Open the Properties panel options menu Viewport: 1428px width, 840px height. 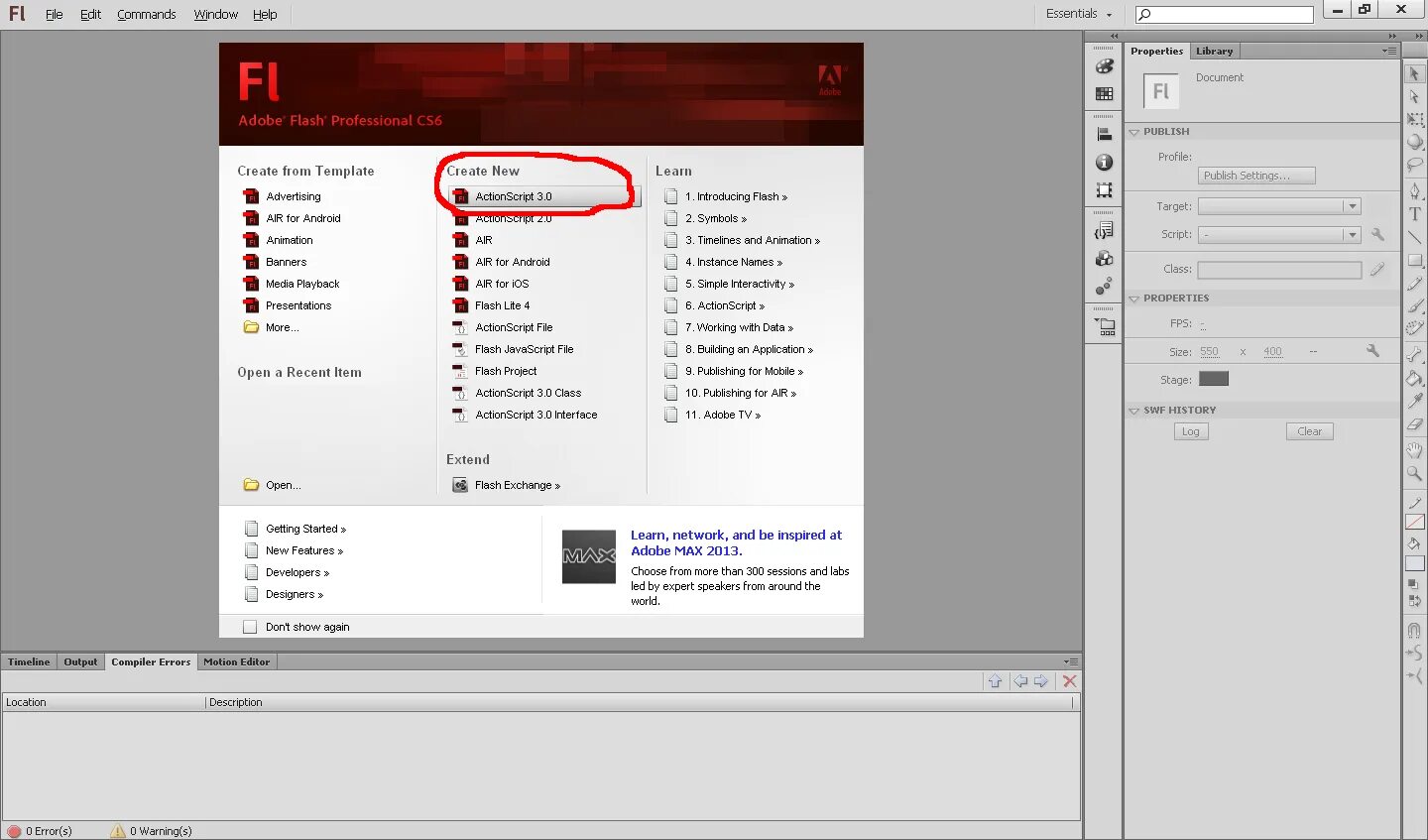coord(1389,51)
